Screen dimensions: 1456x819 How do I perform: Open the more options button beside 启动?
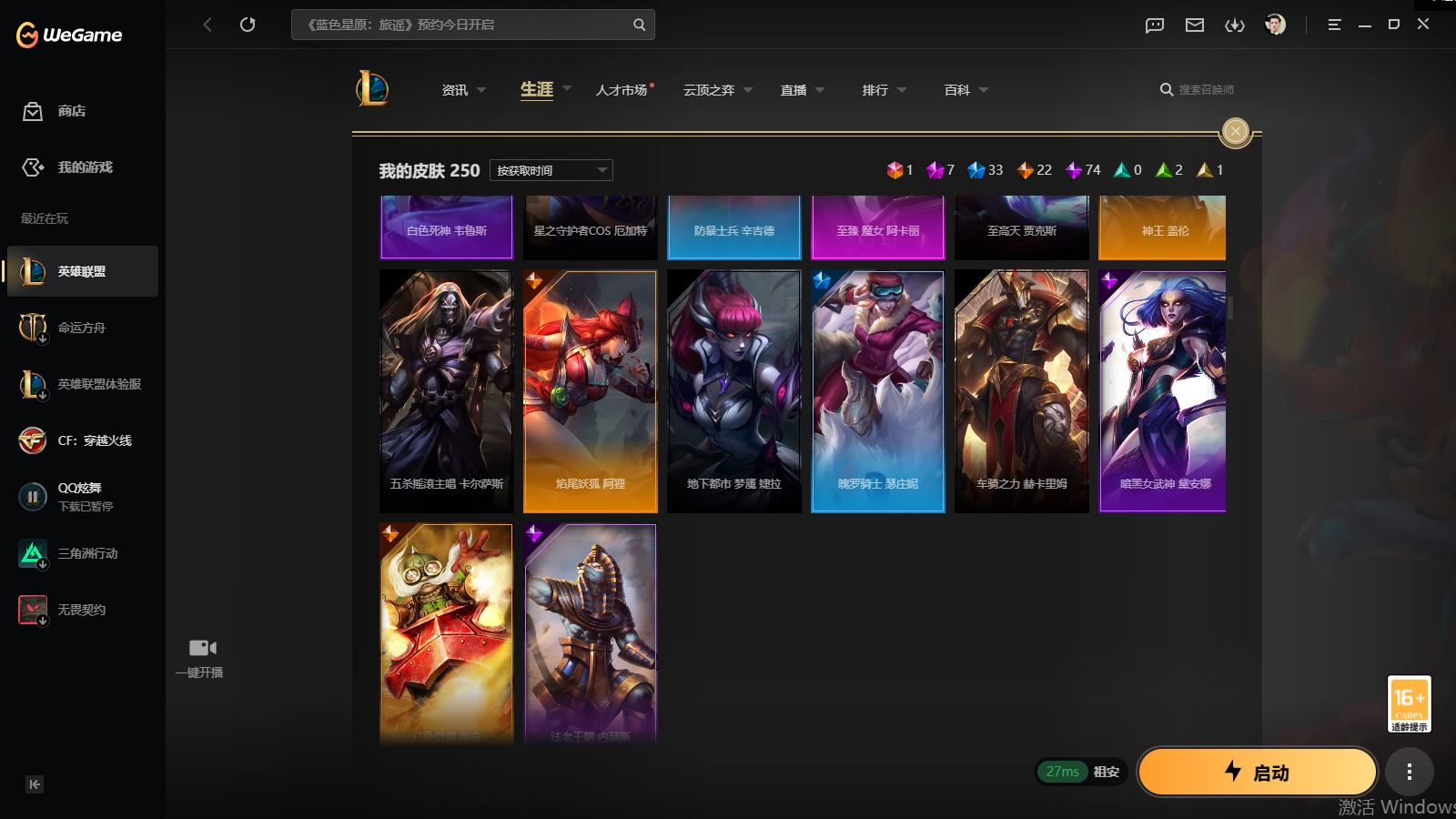coord(1410,773)
